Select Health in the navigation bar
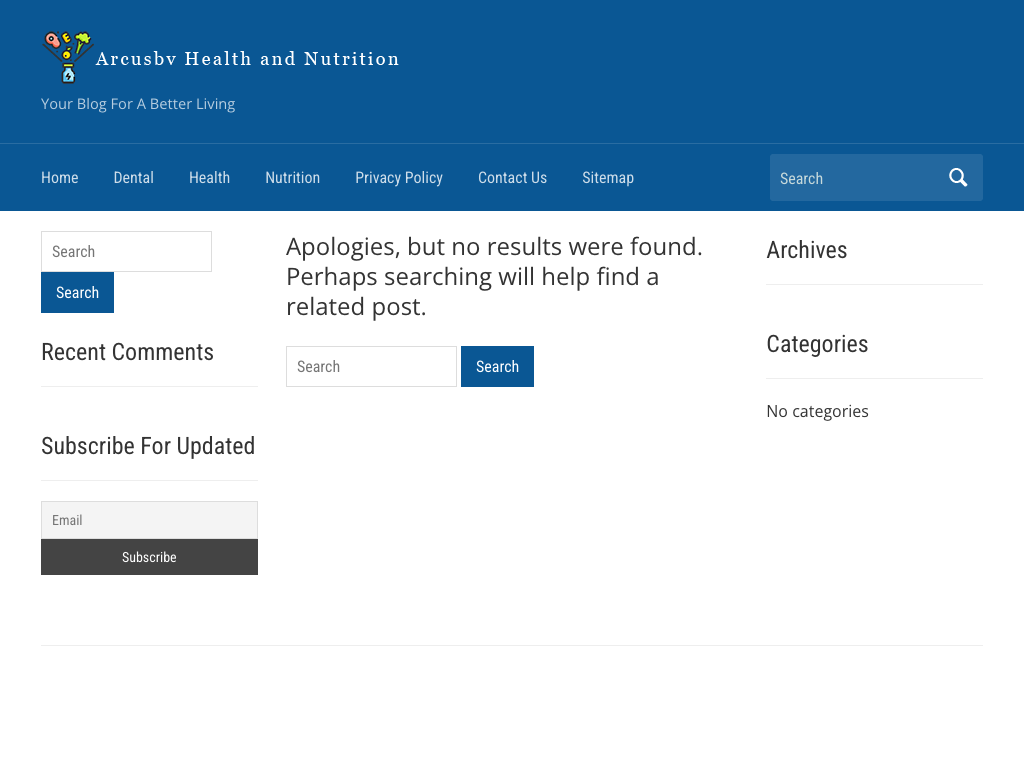Screen dimensions: 1024x768 [x=209, y=178]
